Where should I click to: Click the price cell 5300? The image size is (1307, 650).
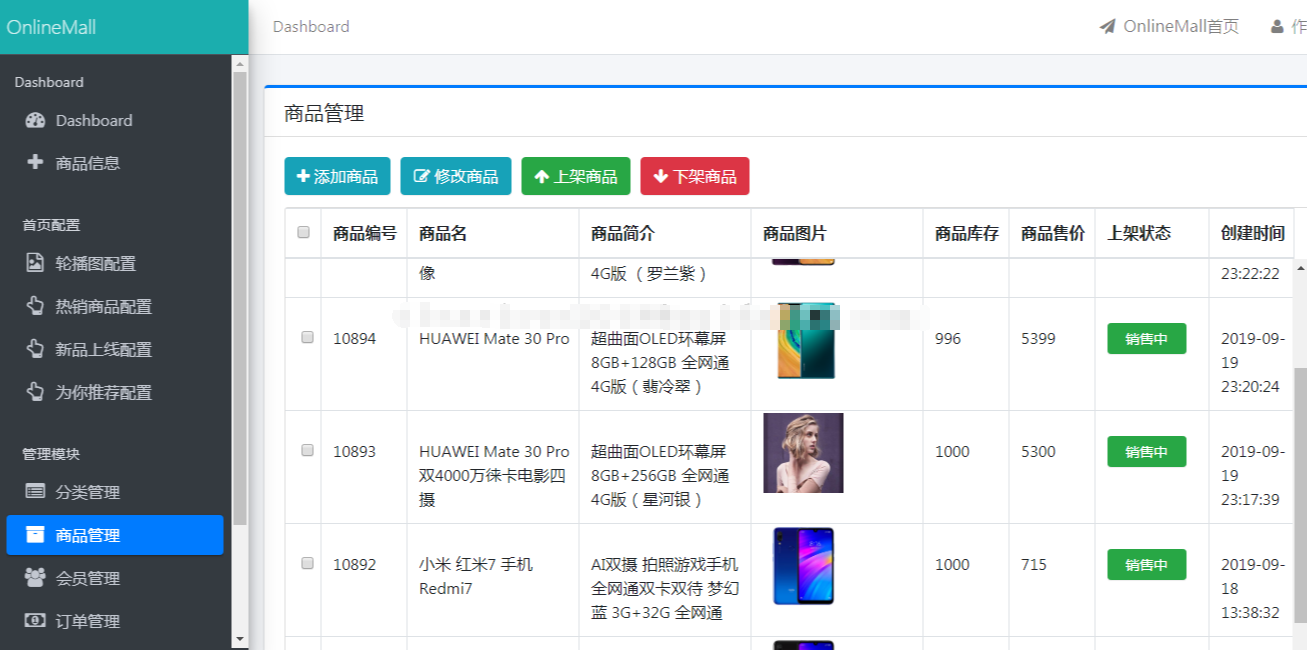(x=1038, y=451)
